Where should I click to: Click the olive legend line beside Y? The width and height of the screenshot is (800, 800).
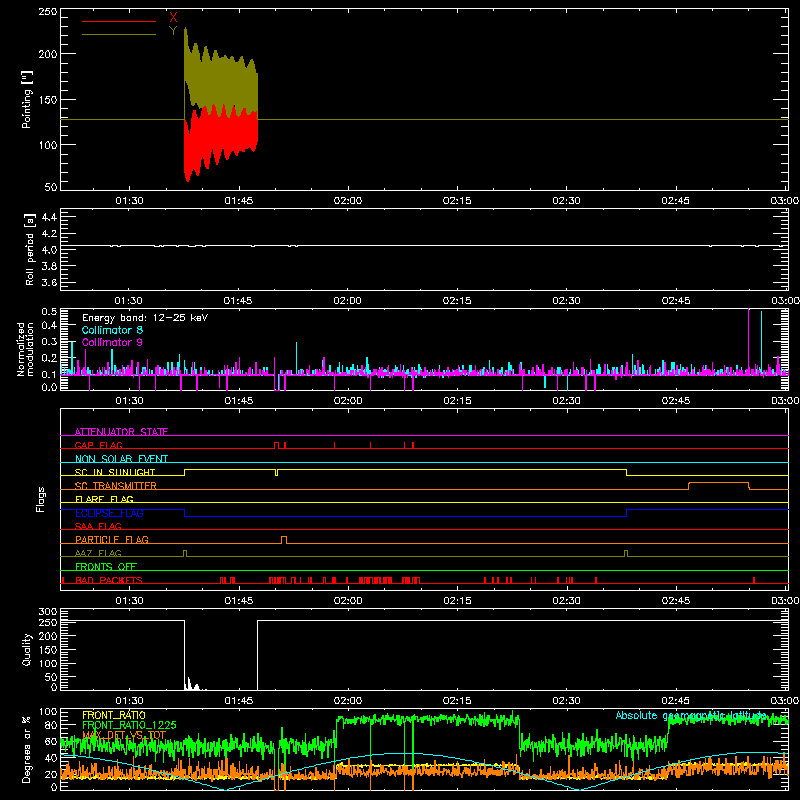coord(119,35)
